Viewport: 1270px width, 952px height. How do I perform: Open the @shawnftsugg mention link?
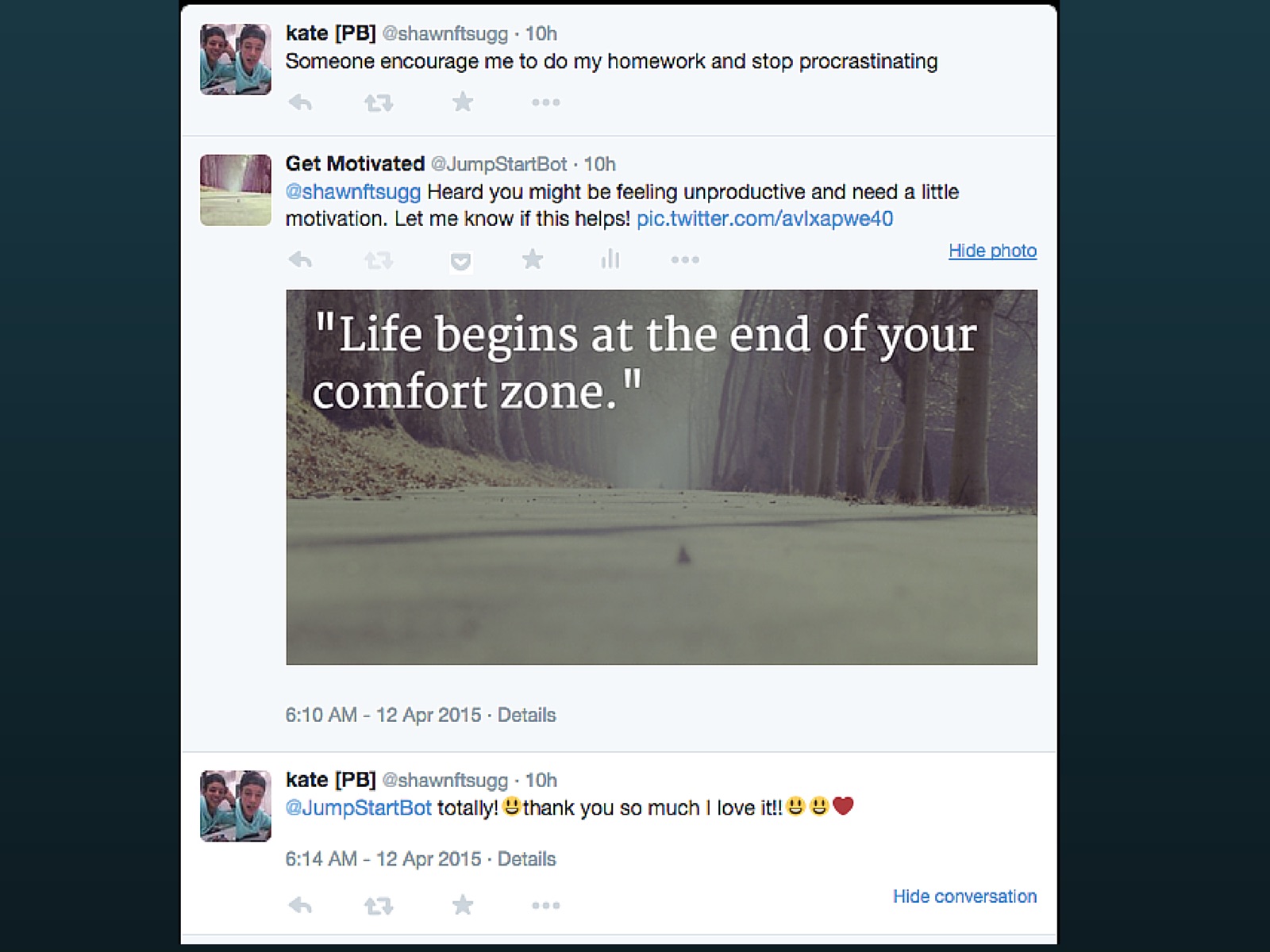(x=353, y=192)
